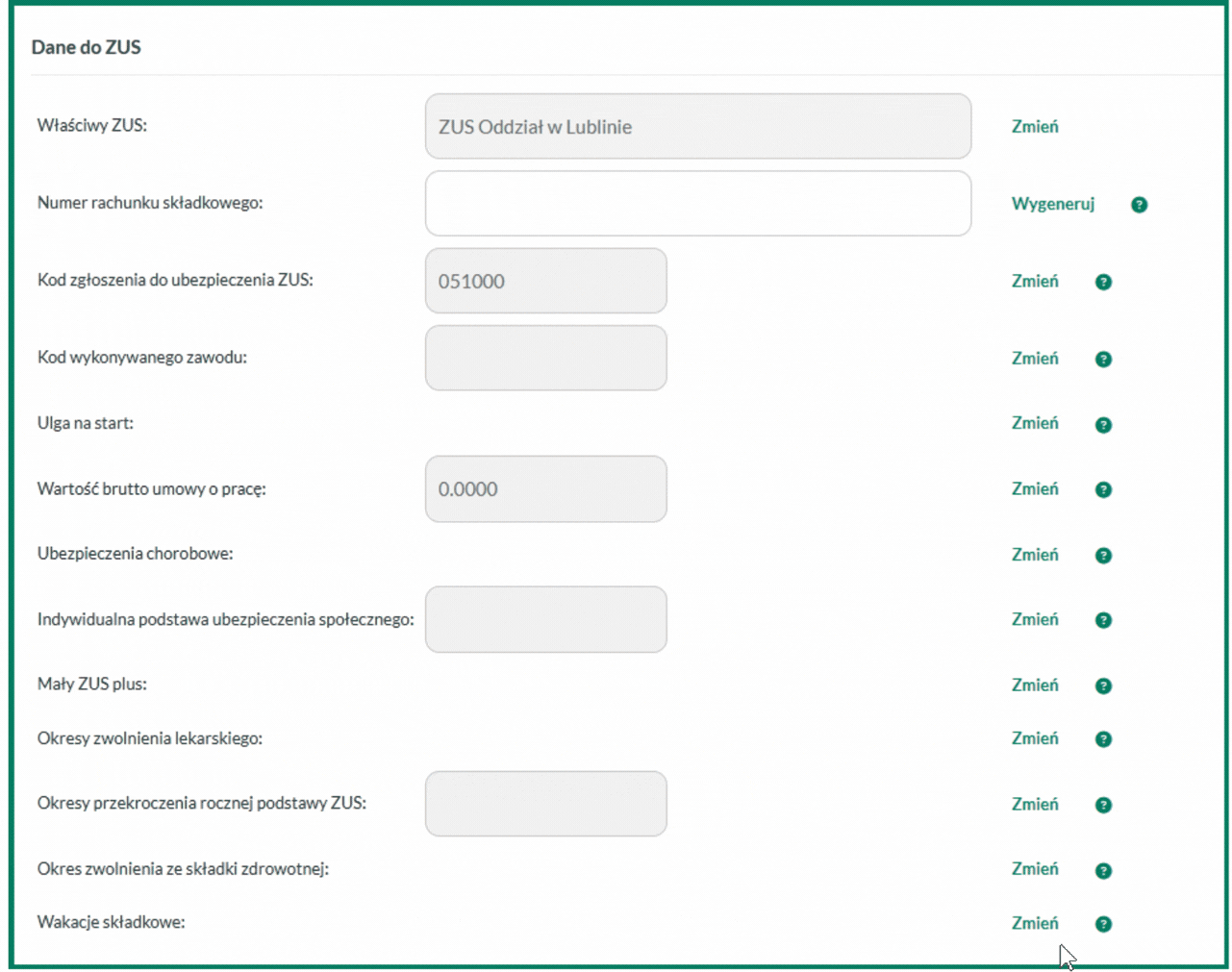Click the 'Okresy zwolnienia lekarskiego:' label
This screenshot has width=1232, height=972.
150,738
